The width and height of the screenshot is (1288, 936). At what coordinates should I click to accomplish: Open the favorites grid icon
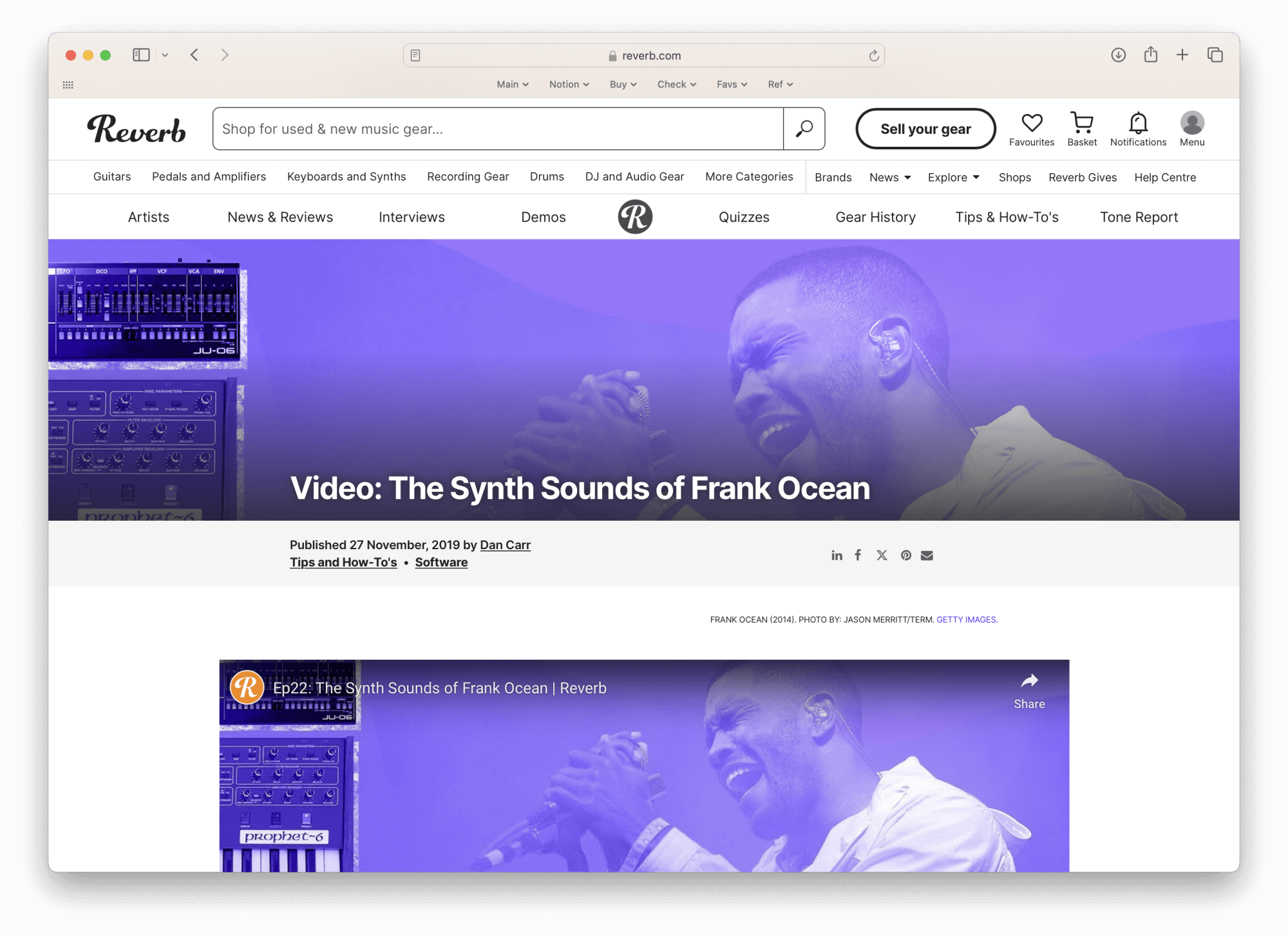(x=68, y=85)
